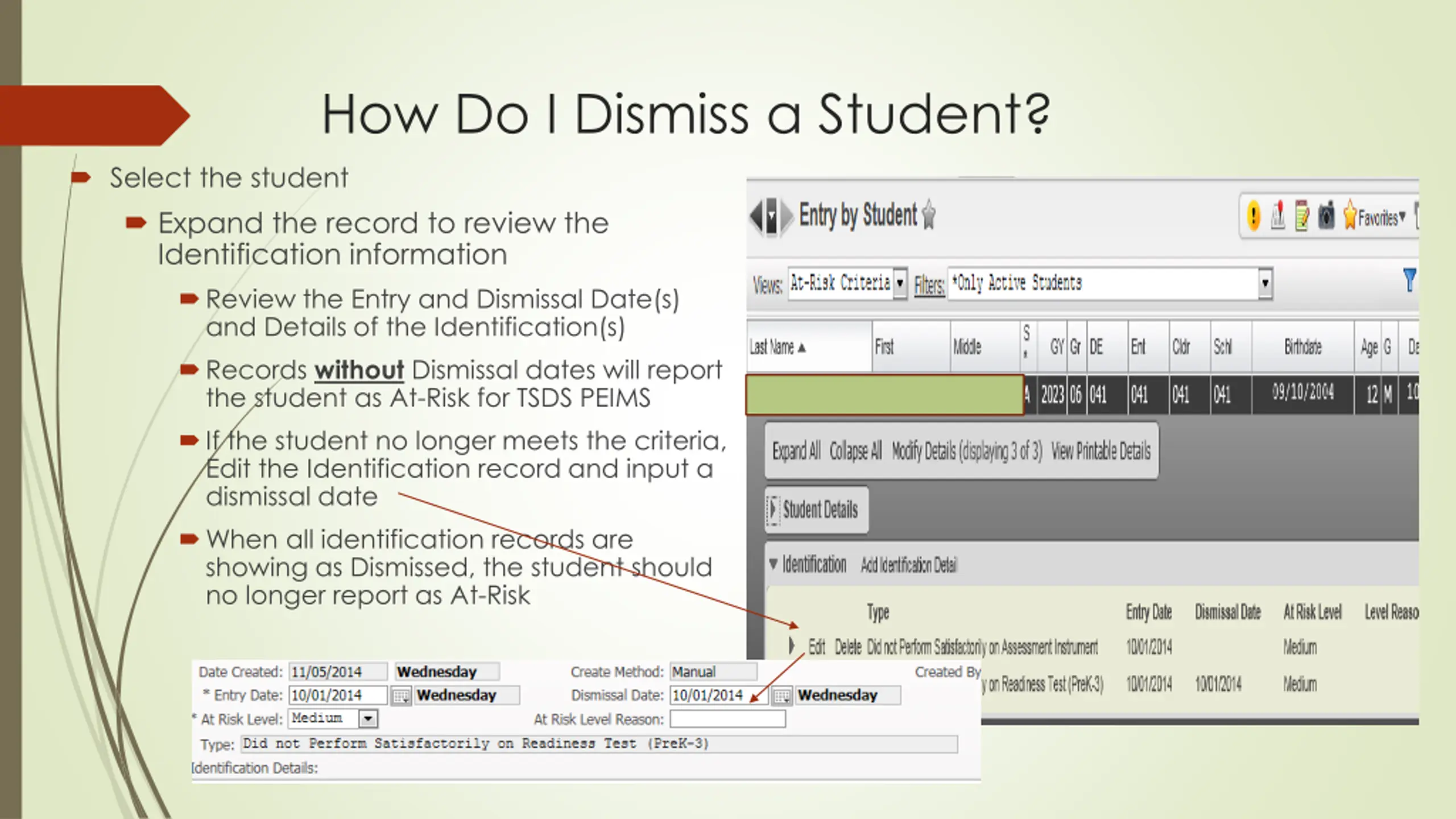Click the Gr column header
This screenshot has width=1456, height=819.
point(1076,346)
